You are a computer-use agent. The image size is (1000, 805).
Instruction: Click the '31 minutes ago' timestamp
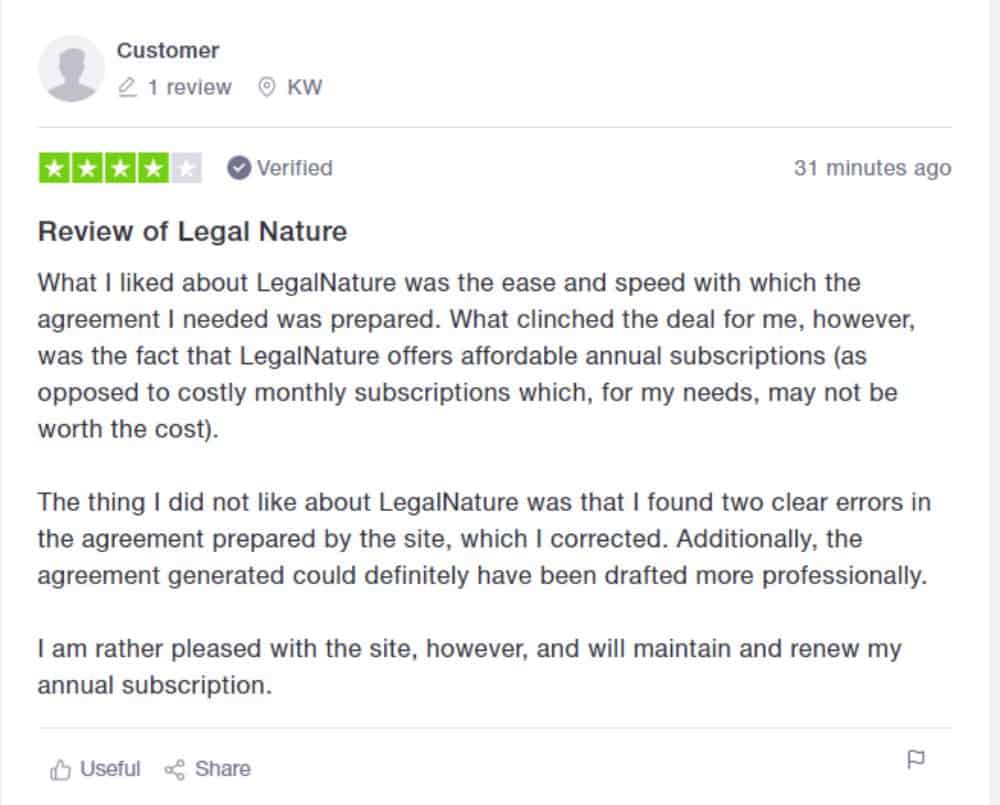(x=872, y=168)
